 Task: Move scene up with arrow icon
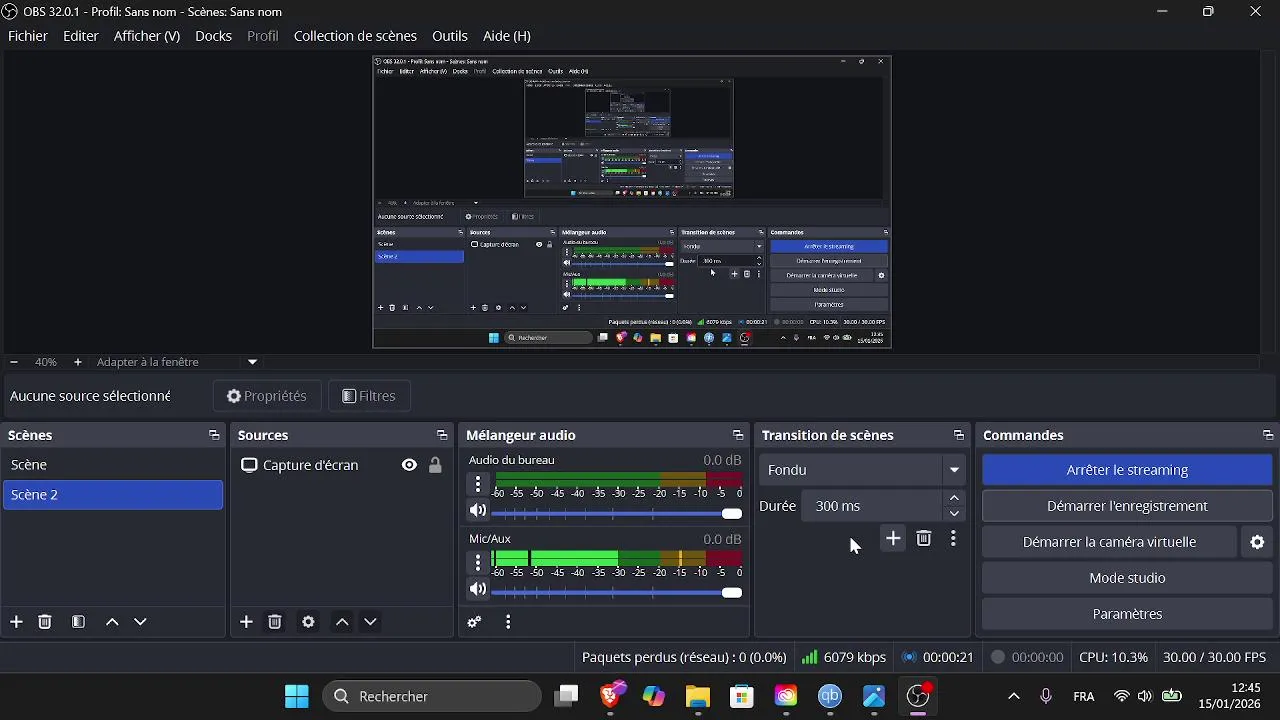pos(112,622)
